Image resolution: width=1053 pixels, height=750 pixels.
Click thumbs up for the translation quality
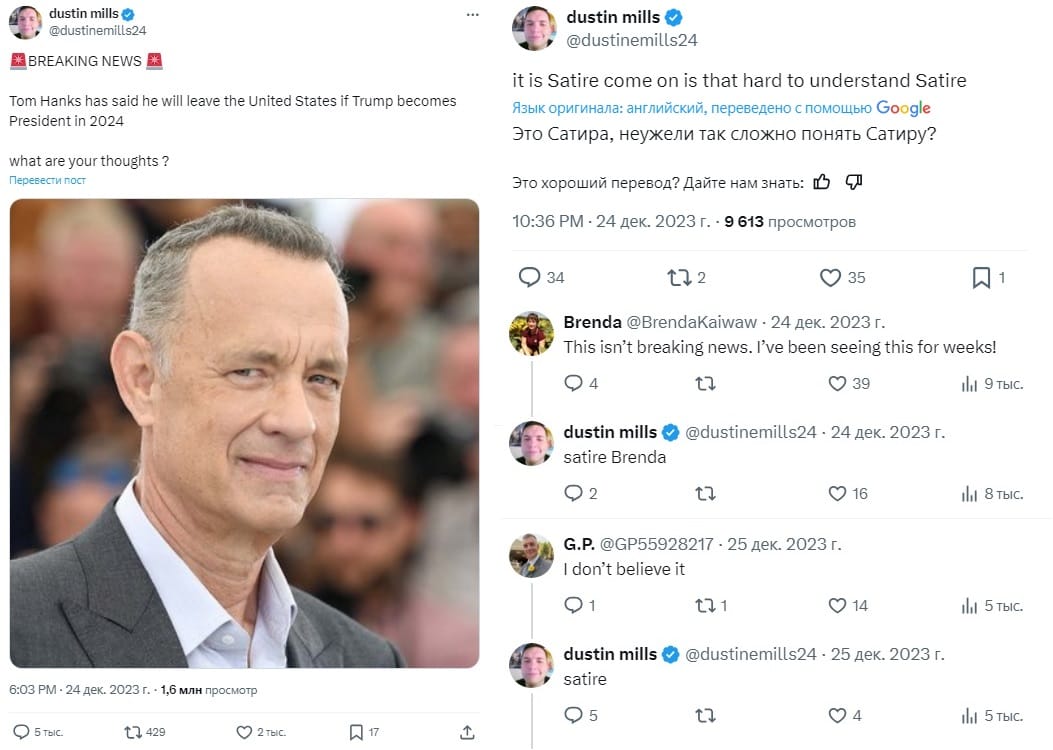tap(822, 182)
